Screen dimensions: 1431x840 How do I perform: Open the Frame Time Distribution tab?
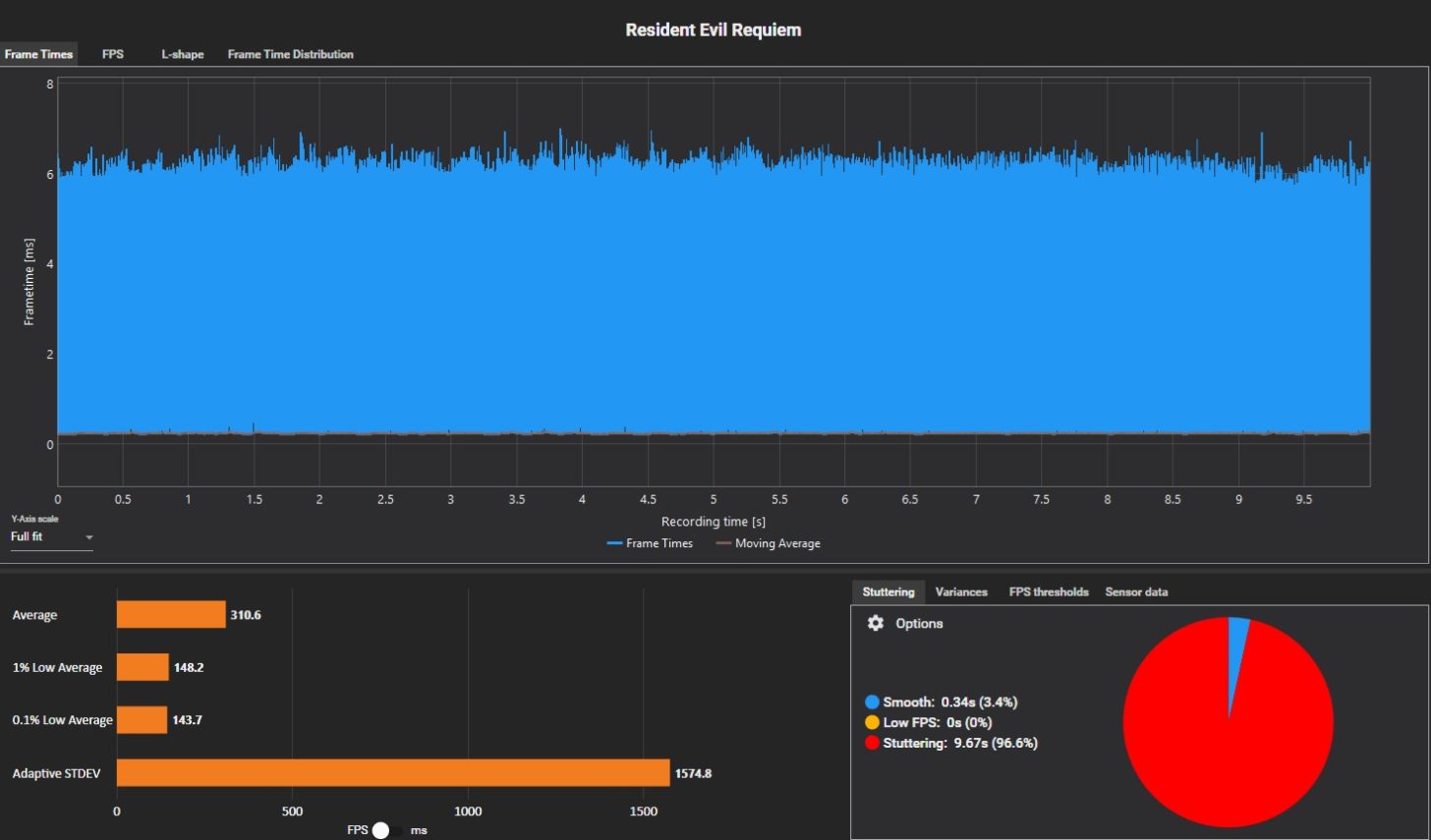click(291, 54)
